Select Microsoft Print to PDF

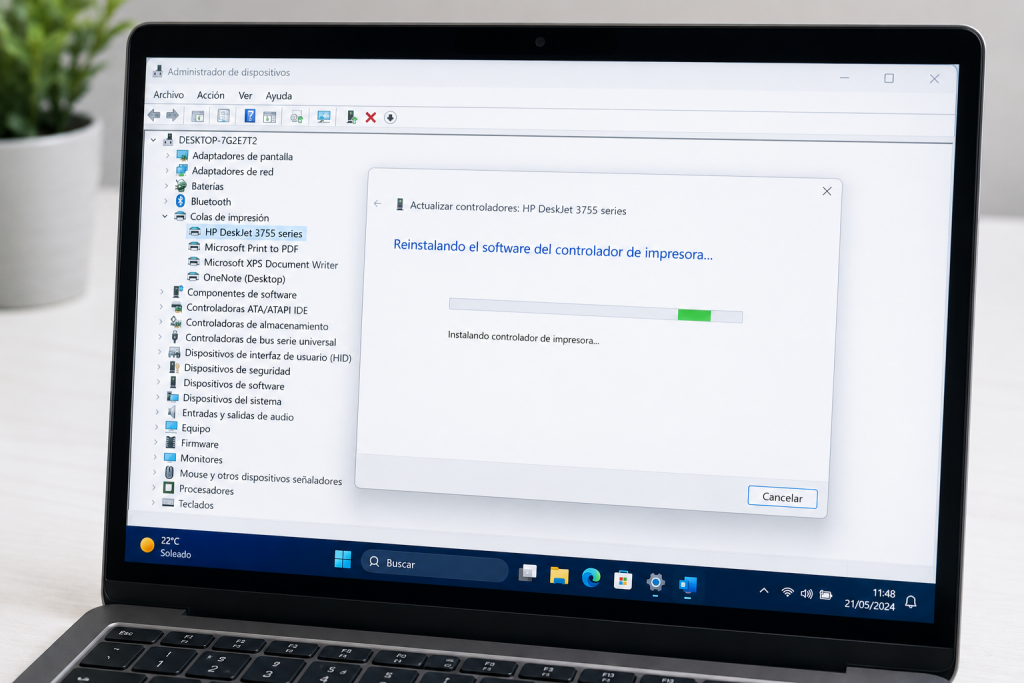[251, 248]
